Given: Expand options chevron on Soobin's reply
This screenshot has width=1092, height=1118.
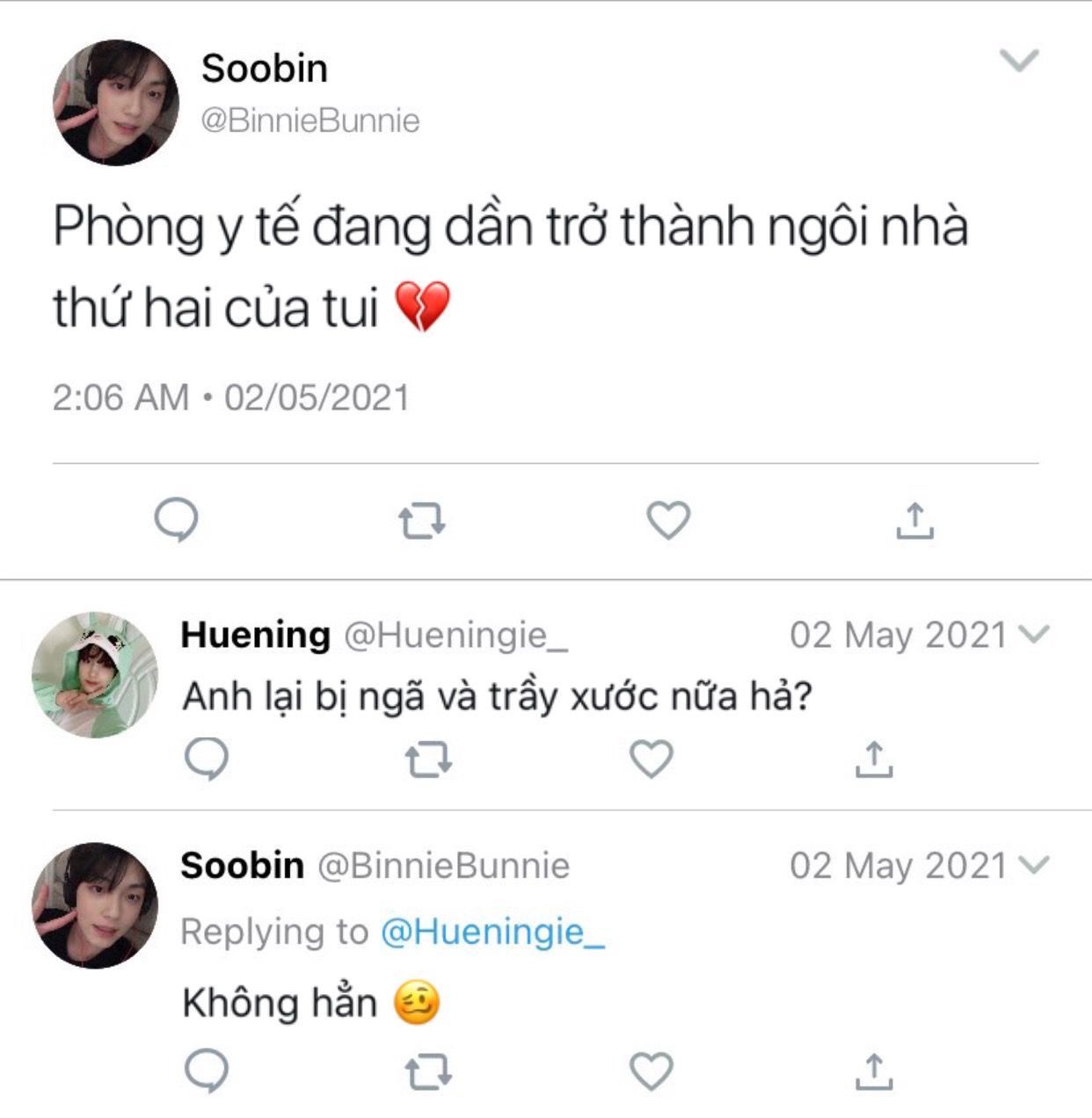Looking at the screenshot, I should (1034, 865).
